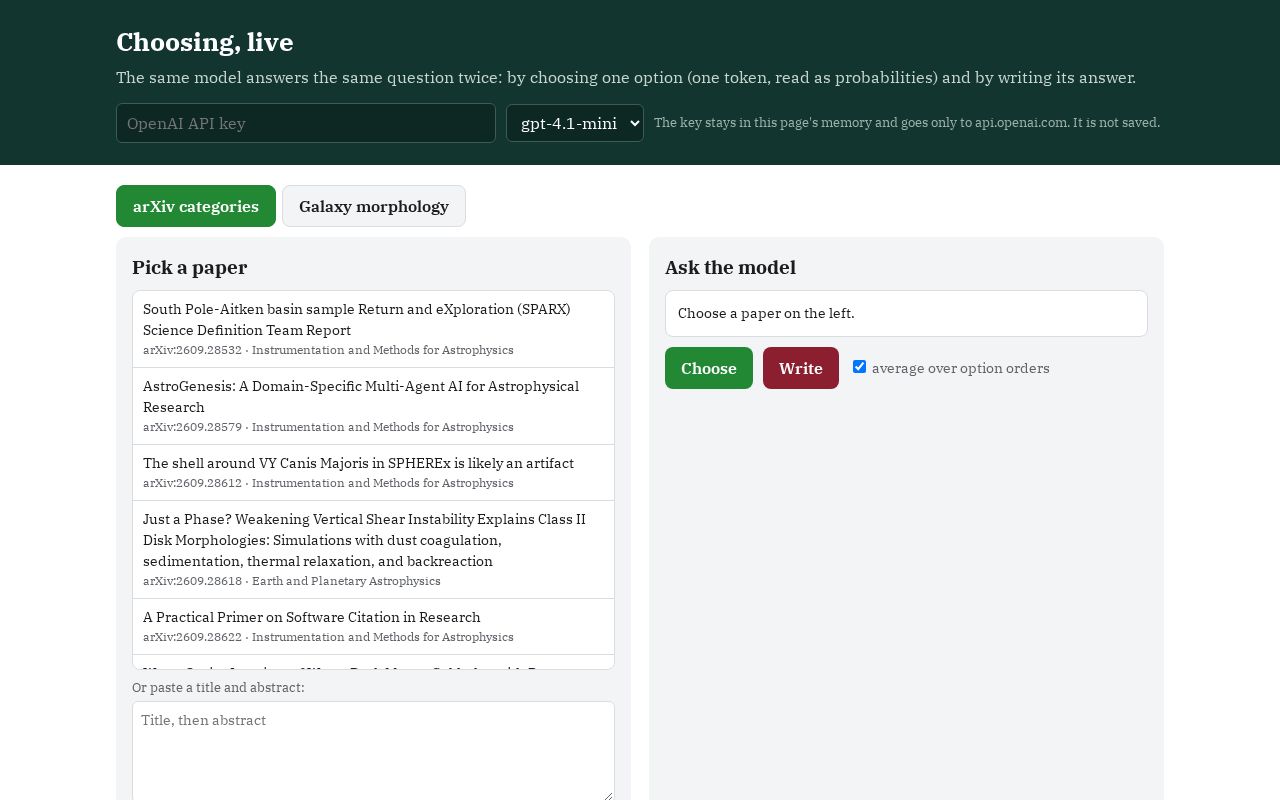Click the Pick a paper heading
This screenshot has height=800, width=1280.
pyautogui.click(x=190, y=267)
